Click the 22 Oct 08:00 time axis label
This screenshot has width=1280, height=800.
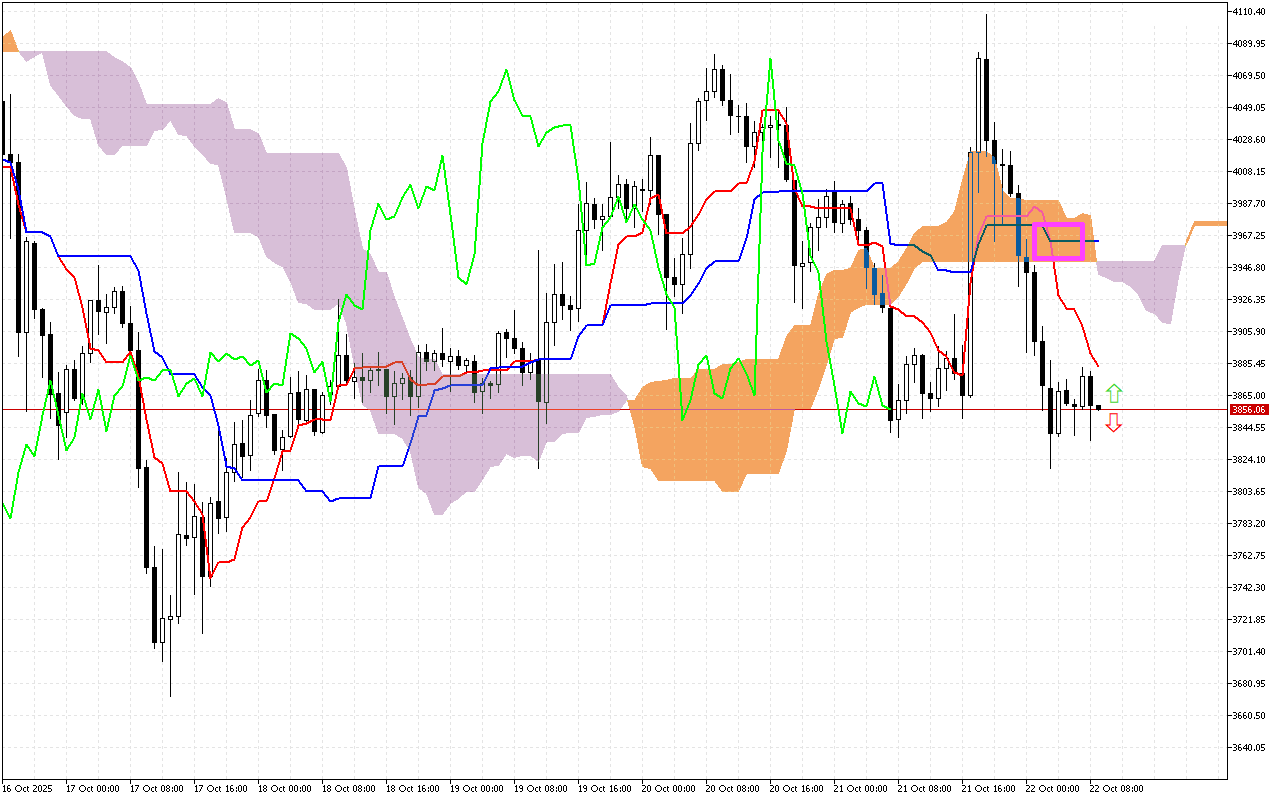point(1118,787)
